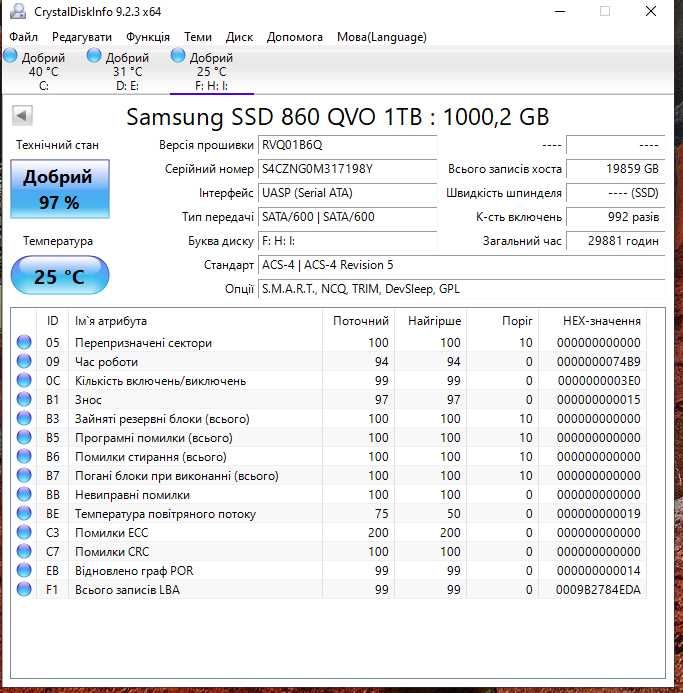Screen dimensions: 683x693
Task: Click the firmware field RVQ01B6Q
Action: tap(347, 145)
